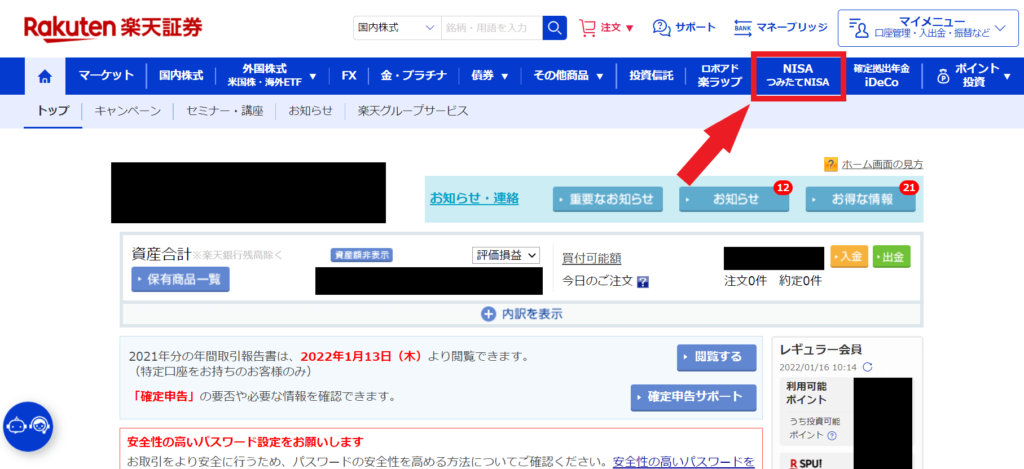
Task: Open the 国内株式 navigation menu
Action: point(182,76)
